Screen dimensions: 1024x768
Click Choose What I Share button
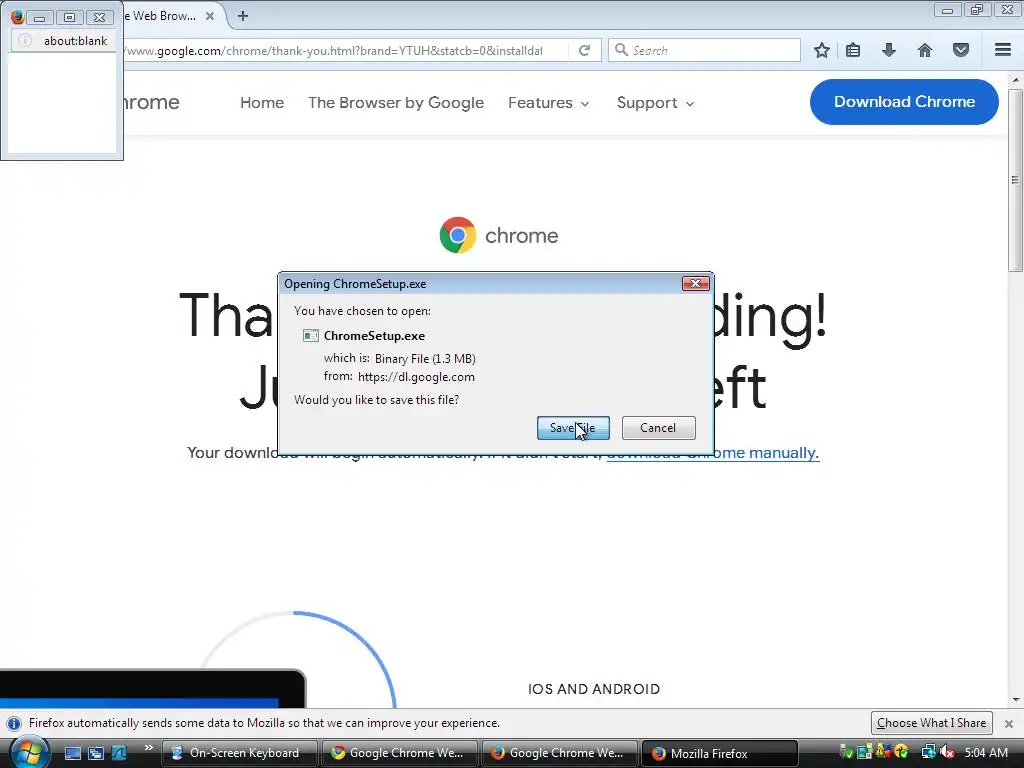pos(931,723)
